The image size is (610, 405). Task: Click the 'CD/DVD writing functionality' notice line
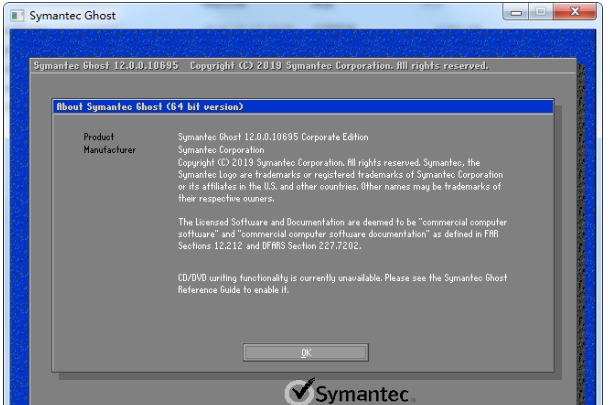pyautogui.click(x=342, y=278)
